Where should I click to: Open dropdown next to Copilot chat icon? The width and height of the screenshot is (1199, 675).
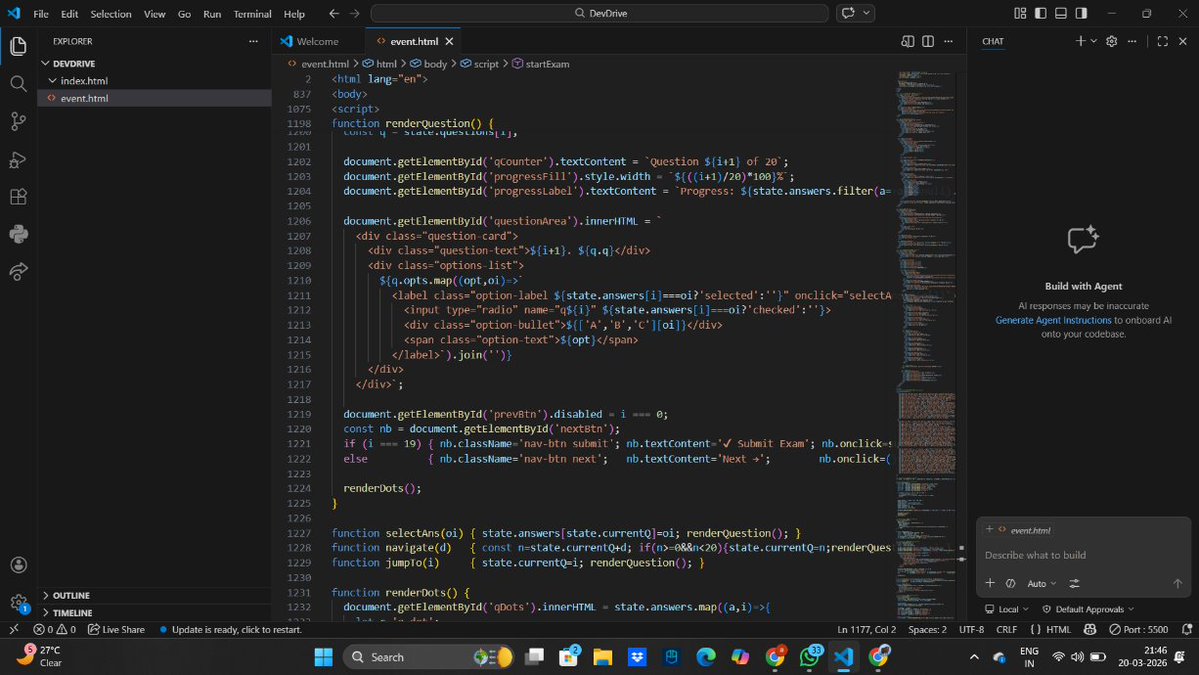point(866,13)
